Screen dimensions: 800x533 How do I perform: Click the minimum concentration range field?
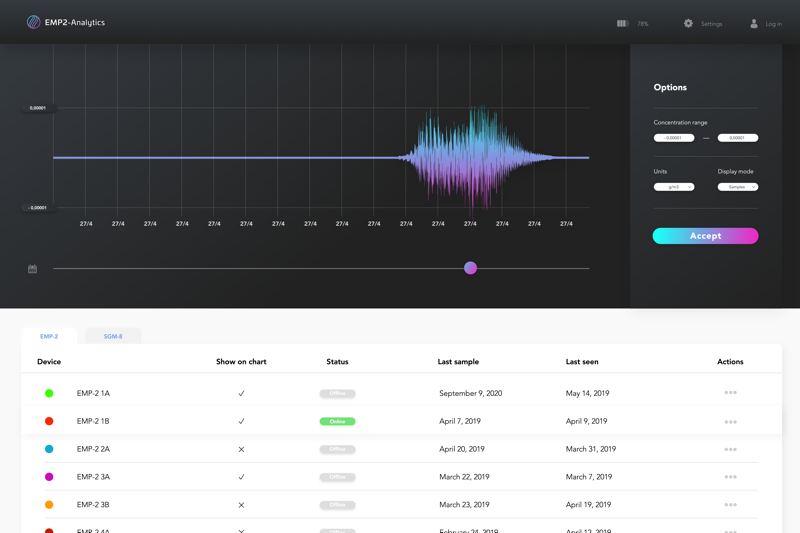[x=674, y=138]
